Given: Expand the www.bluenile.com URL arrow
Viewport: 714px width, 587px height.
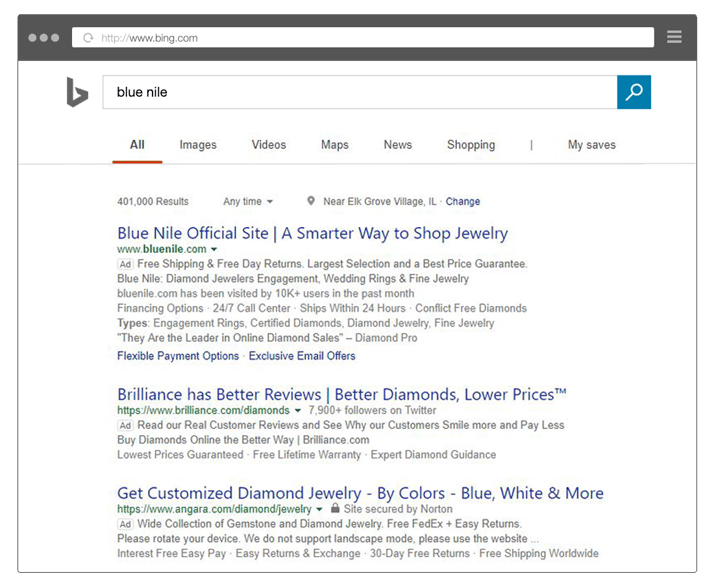Looking at the screenshot, I should pos(214,249).
